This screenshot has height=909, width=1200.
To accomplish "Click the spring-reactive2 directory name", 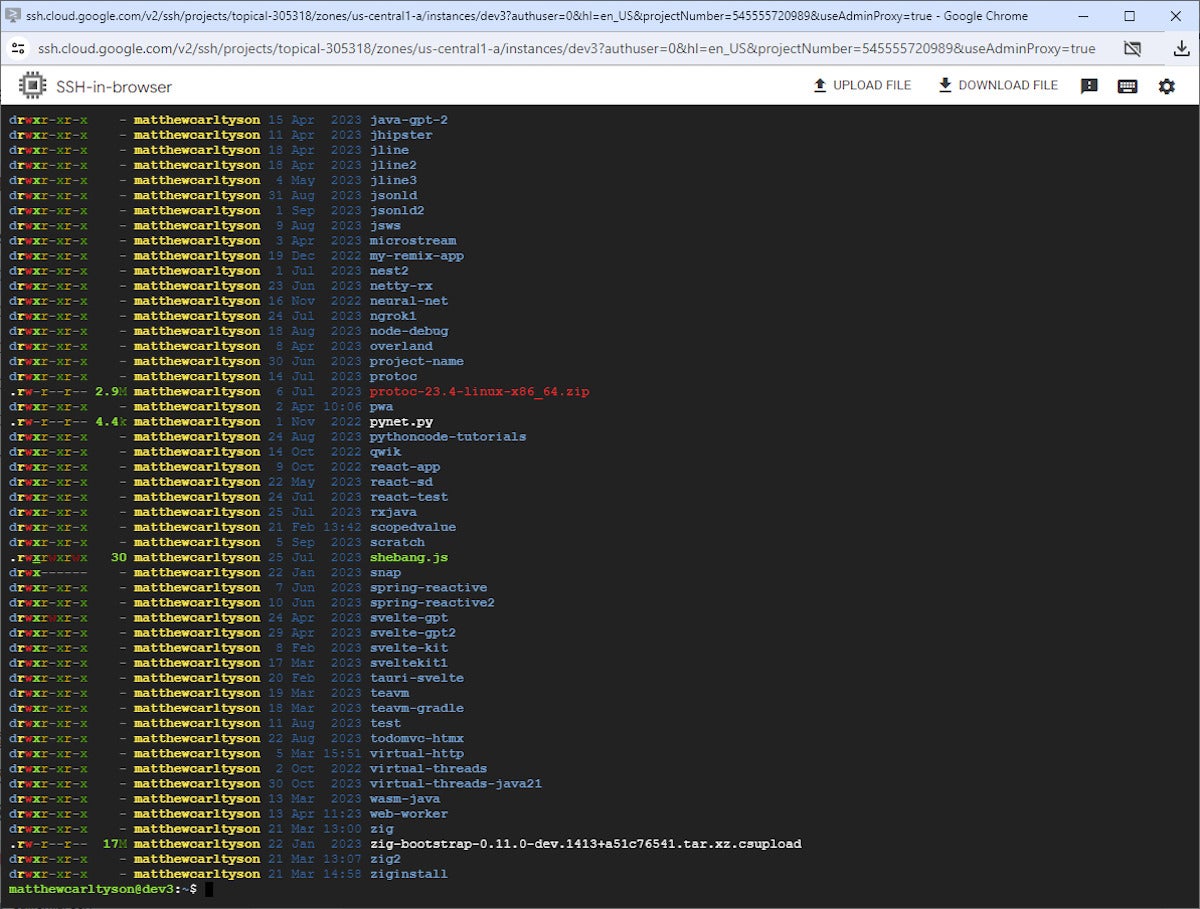I will click(x=432, y=603).
